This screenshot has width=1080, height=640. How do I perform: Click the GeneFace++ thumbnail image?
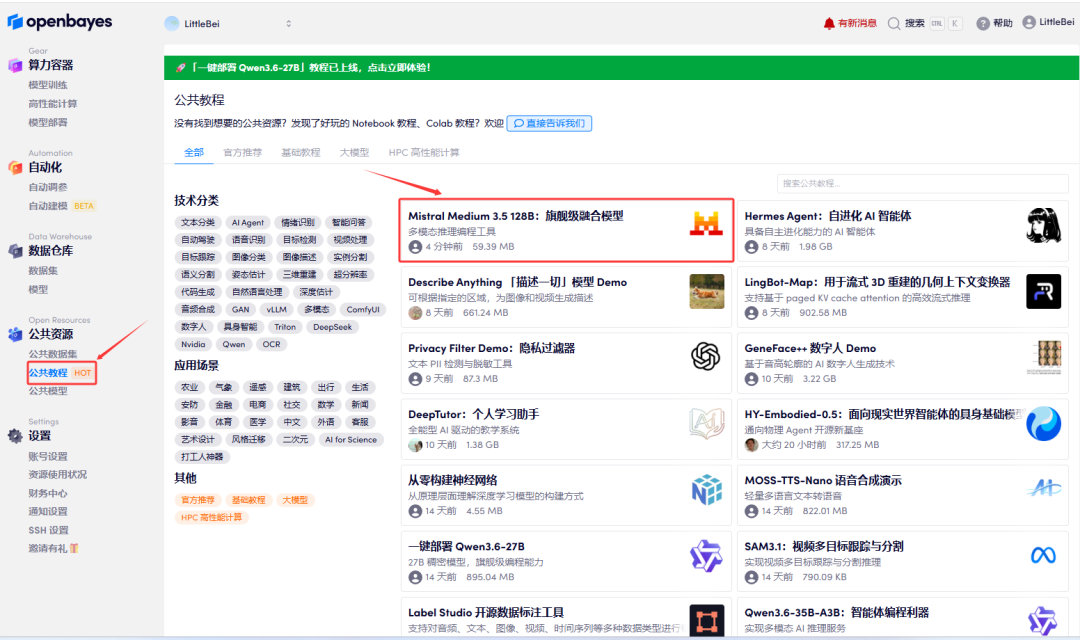point(1044,357)
